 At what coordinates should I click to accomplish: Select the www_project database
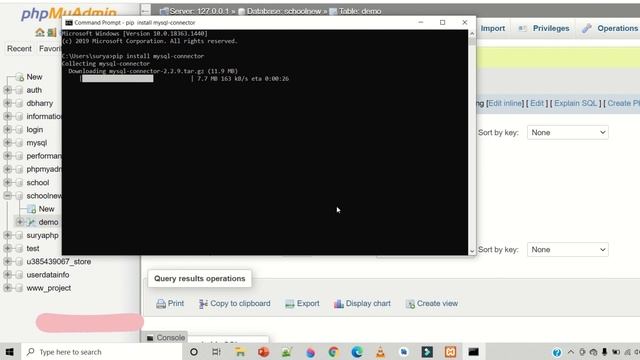[x=49, y=288]
